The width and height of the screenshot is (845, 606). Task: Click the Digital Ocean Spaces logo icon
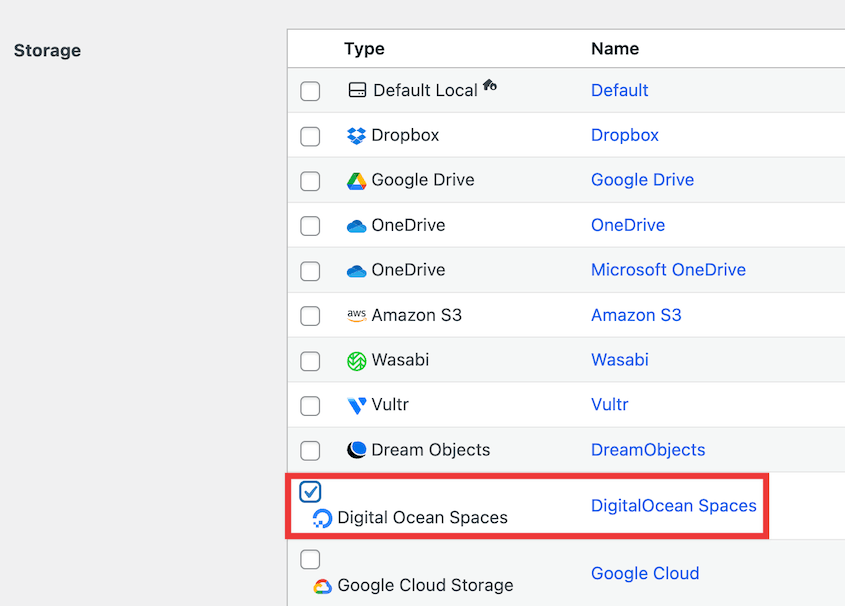[322, 518]
